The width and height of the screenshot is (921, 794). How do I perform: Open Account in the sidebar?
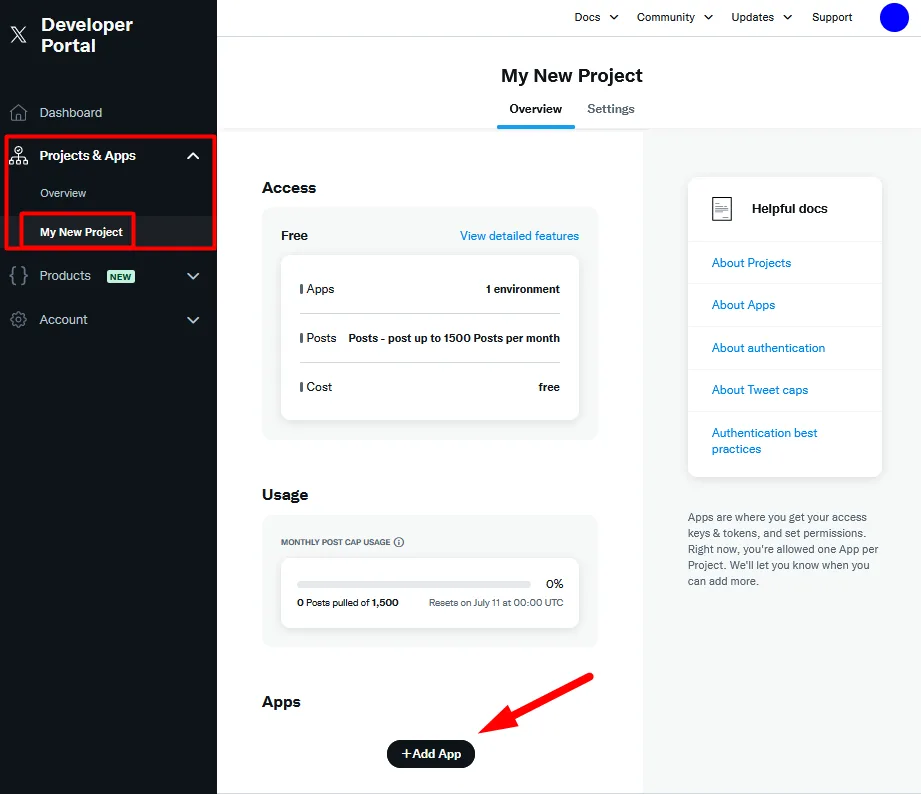(63, 319)
